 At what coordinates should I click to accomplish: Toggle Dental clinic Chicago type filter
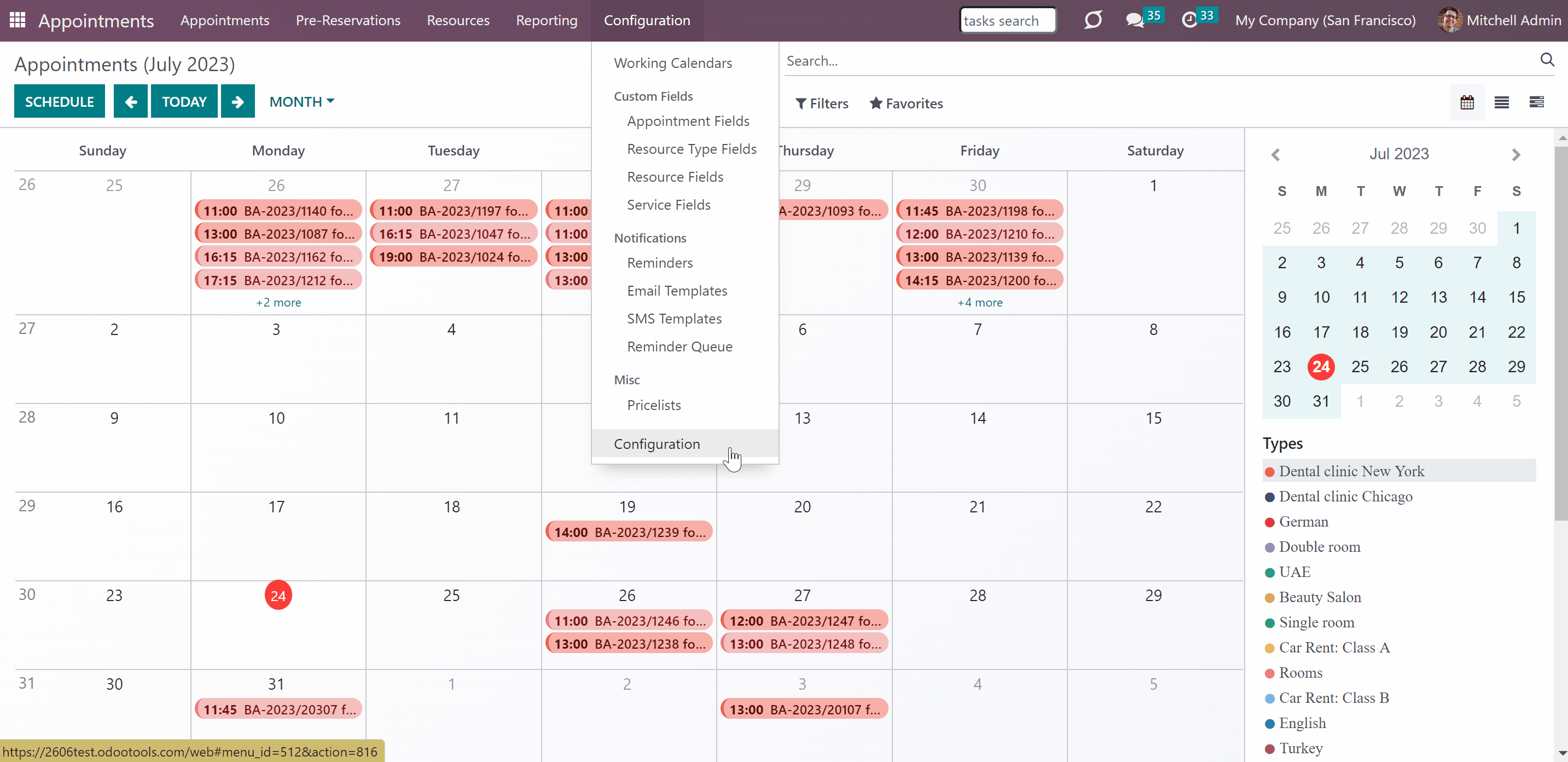click(1399, 497)
